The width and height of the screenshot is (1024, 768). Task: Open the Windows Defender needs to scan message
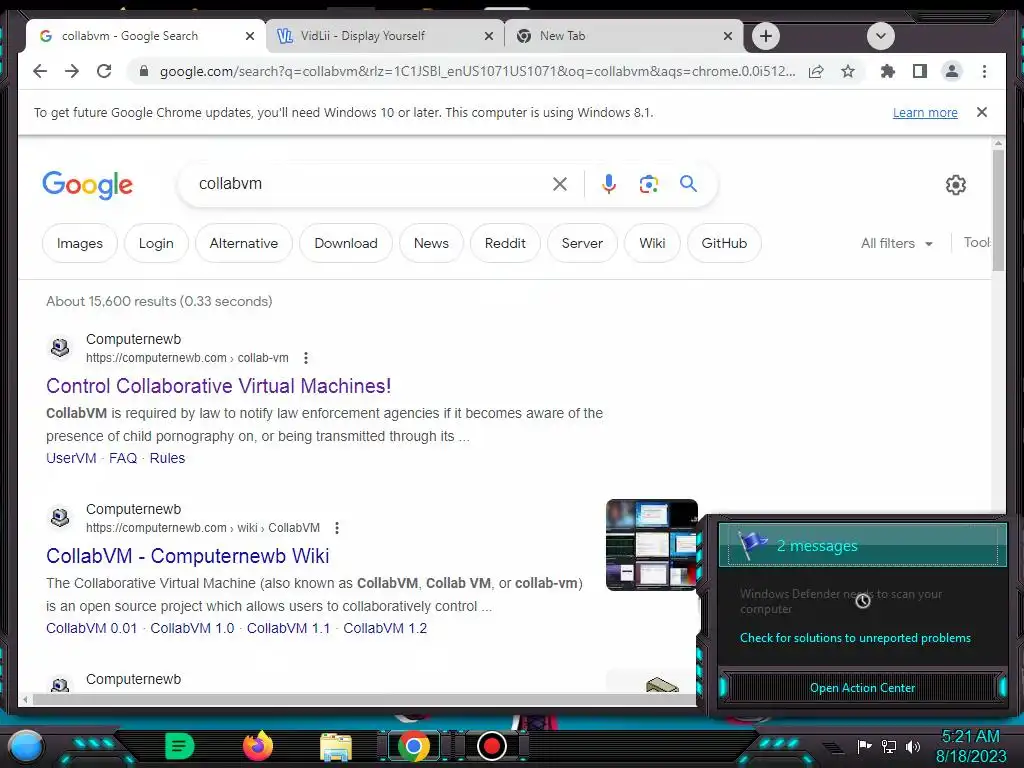pyautogui.click(x=841, y=601)
